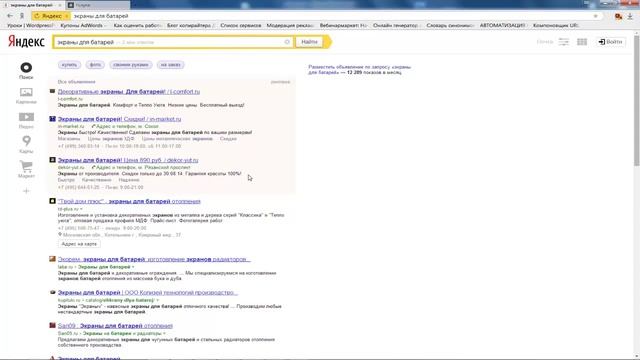
Task: Click favicon of in-market.ru ad result
Action: (x=52, y=119)
